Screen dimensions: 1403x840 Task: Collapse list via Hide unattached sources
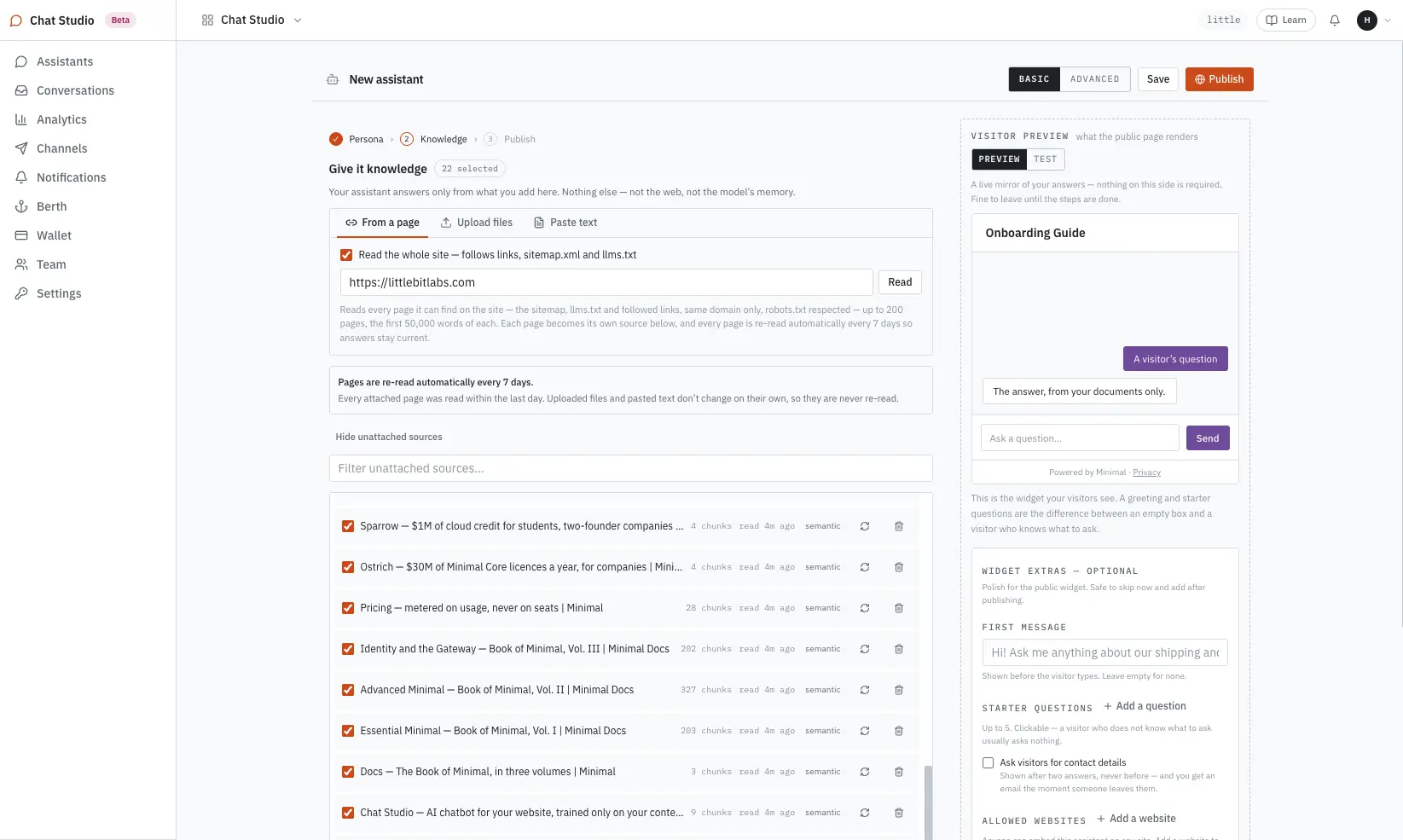pyautogui.click(x=389, y=437)
